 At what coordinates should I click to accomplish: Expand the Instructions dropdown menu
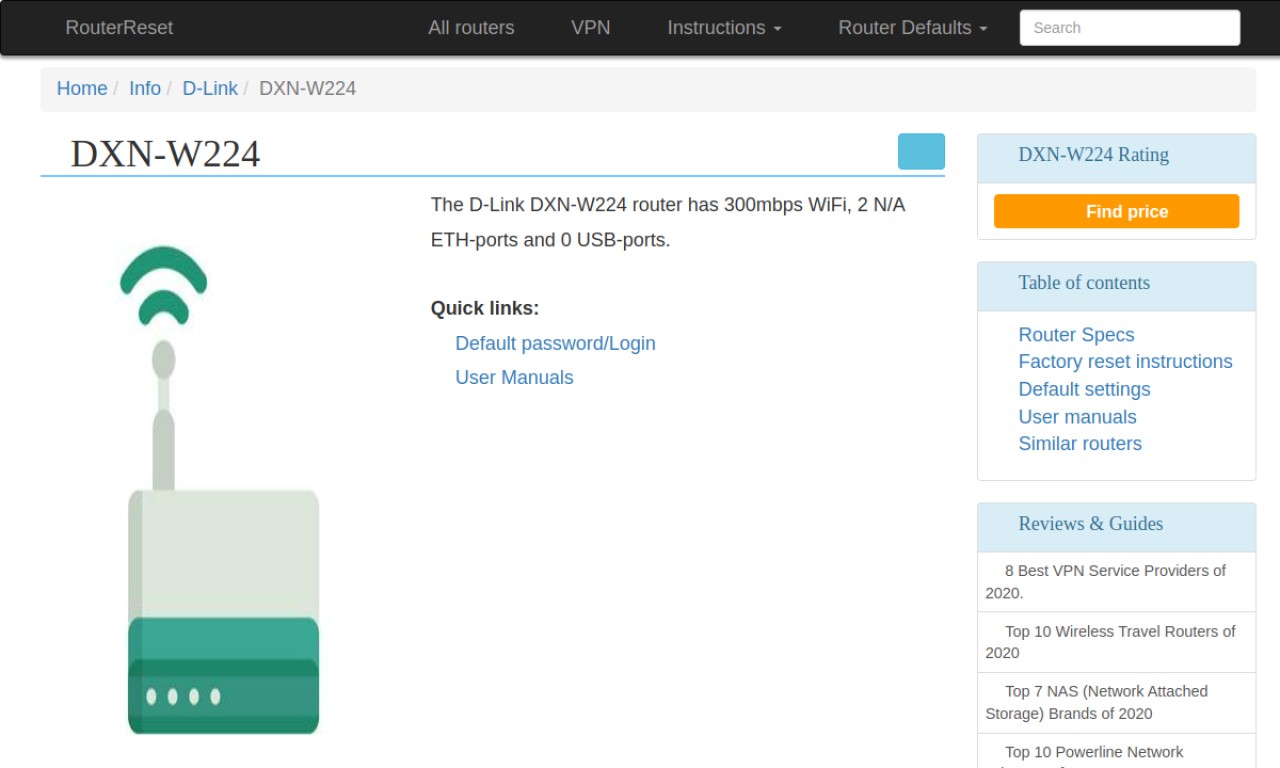click(724, 28)
